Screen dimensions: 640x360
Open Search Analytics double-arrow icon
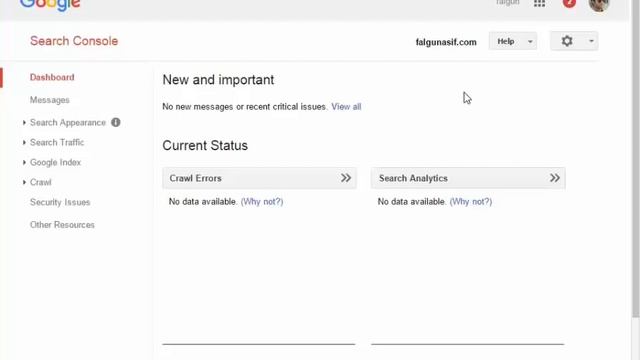pos(554,178)
